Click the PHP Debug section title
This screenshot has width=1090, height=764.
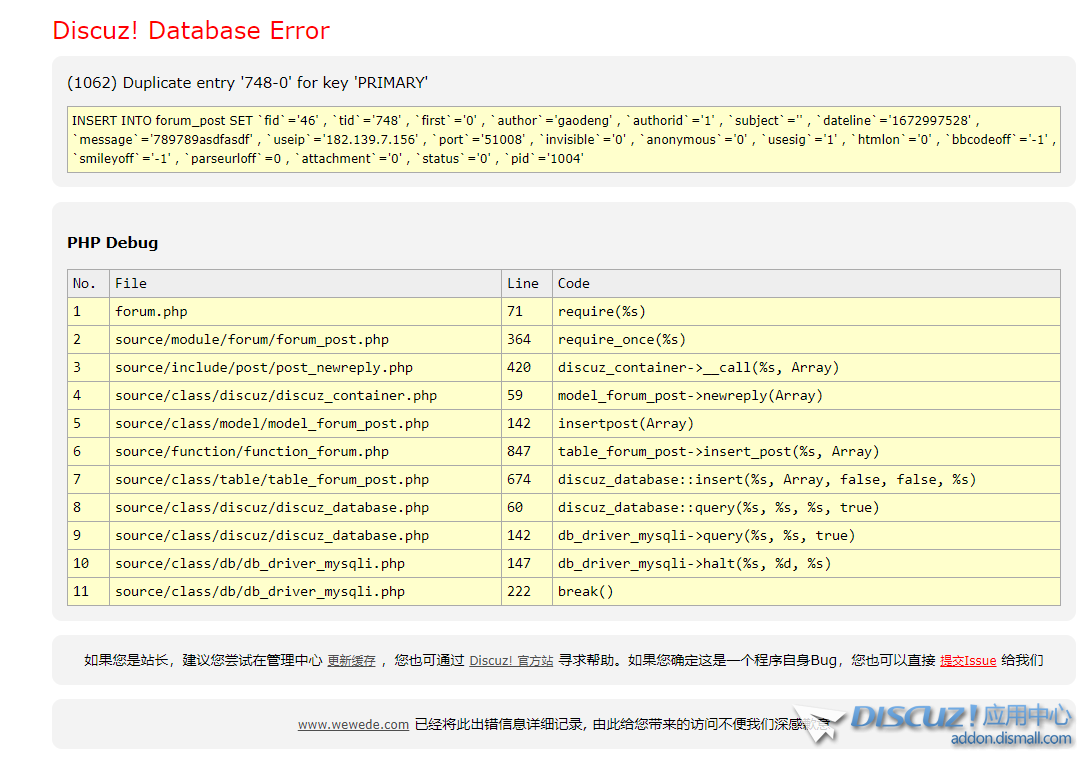[112, 242]
